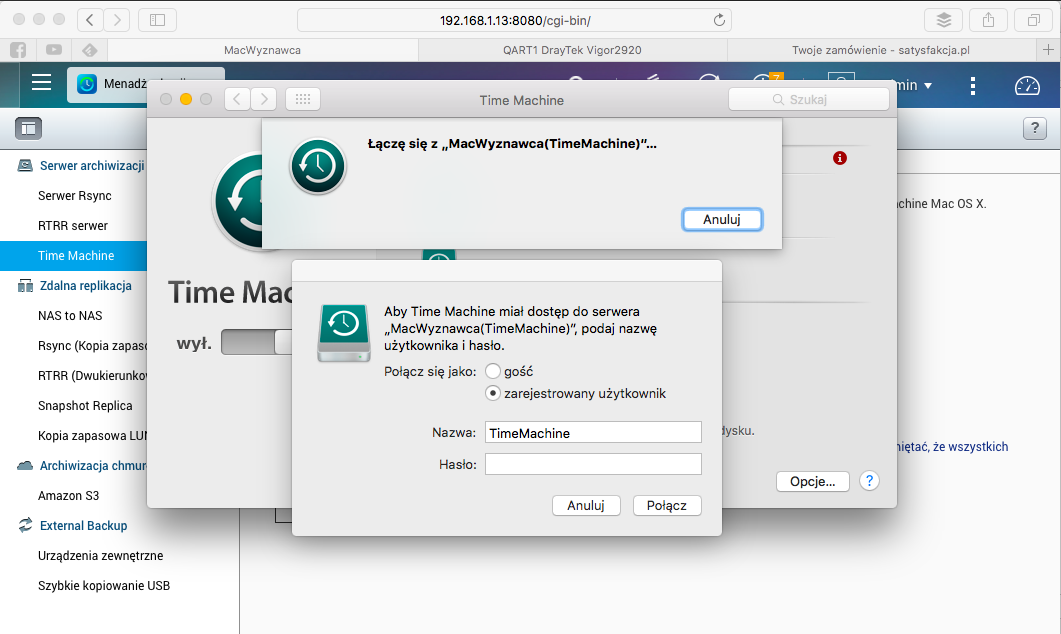
Task: Click the Serwer archiwizacji section icon
Action: [25, 166]
